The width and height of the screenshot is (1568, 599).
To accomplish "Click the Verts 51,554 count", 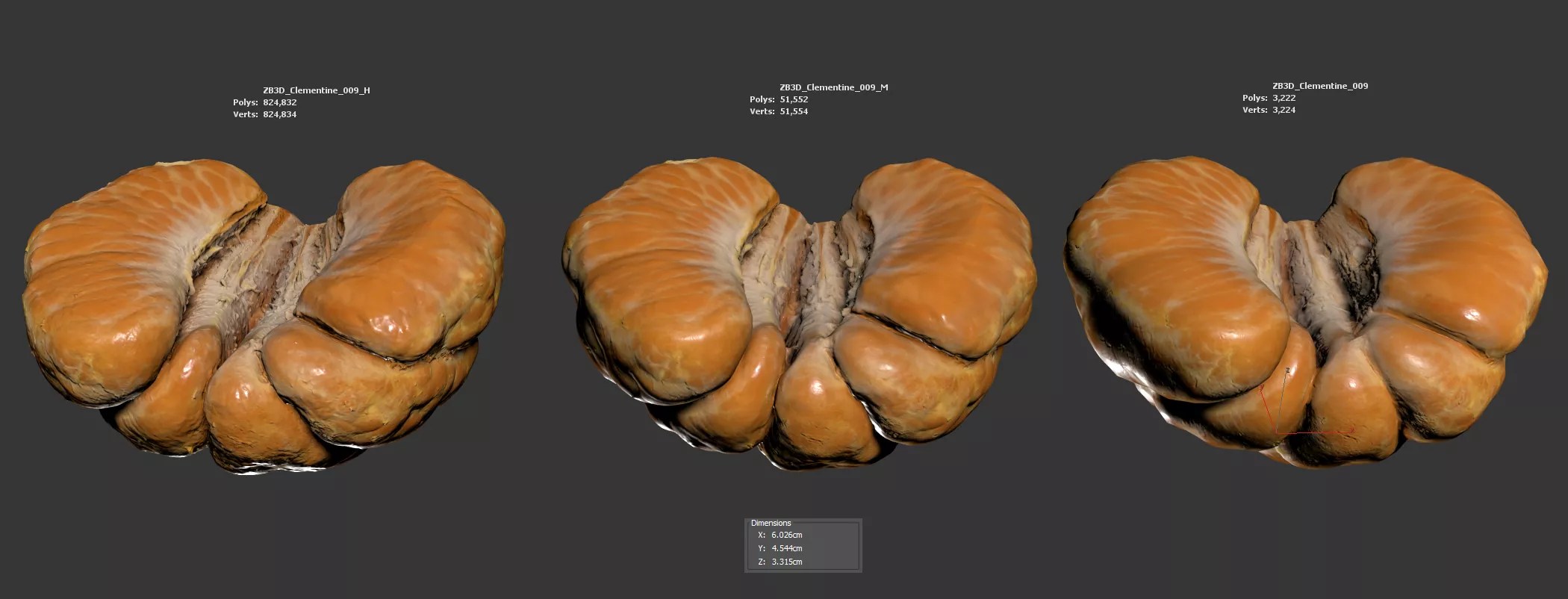I will pyautogui.click(x=794, y=111).
